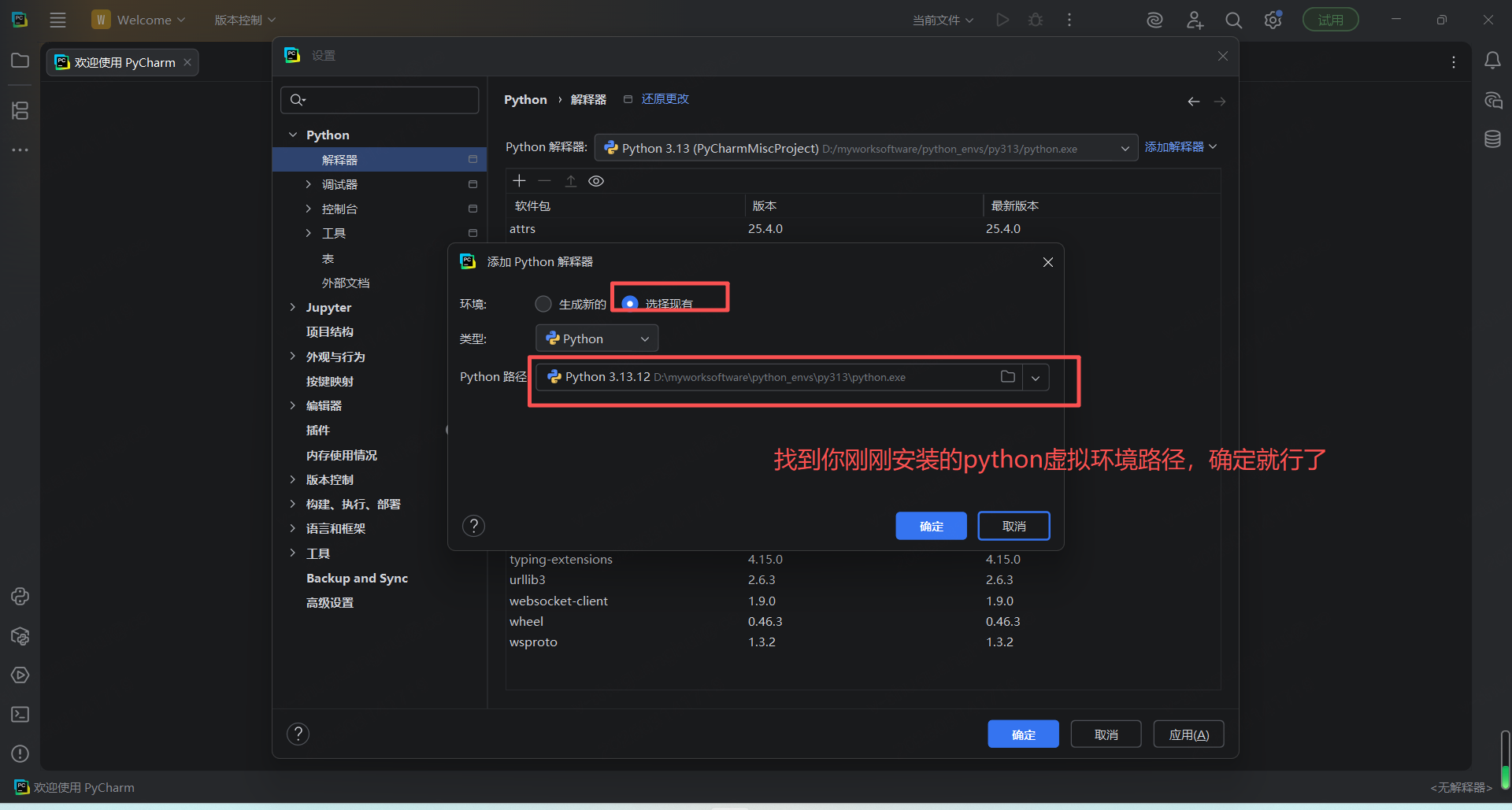Click the Run button in toolbar

point(1002,20)
